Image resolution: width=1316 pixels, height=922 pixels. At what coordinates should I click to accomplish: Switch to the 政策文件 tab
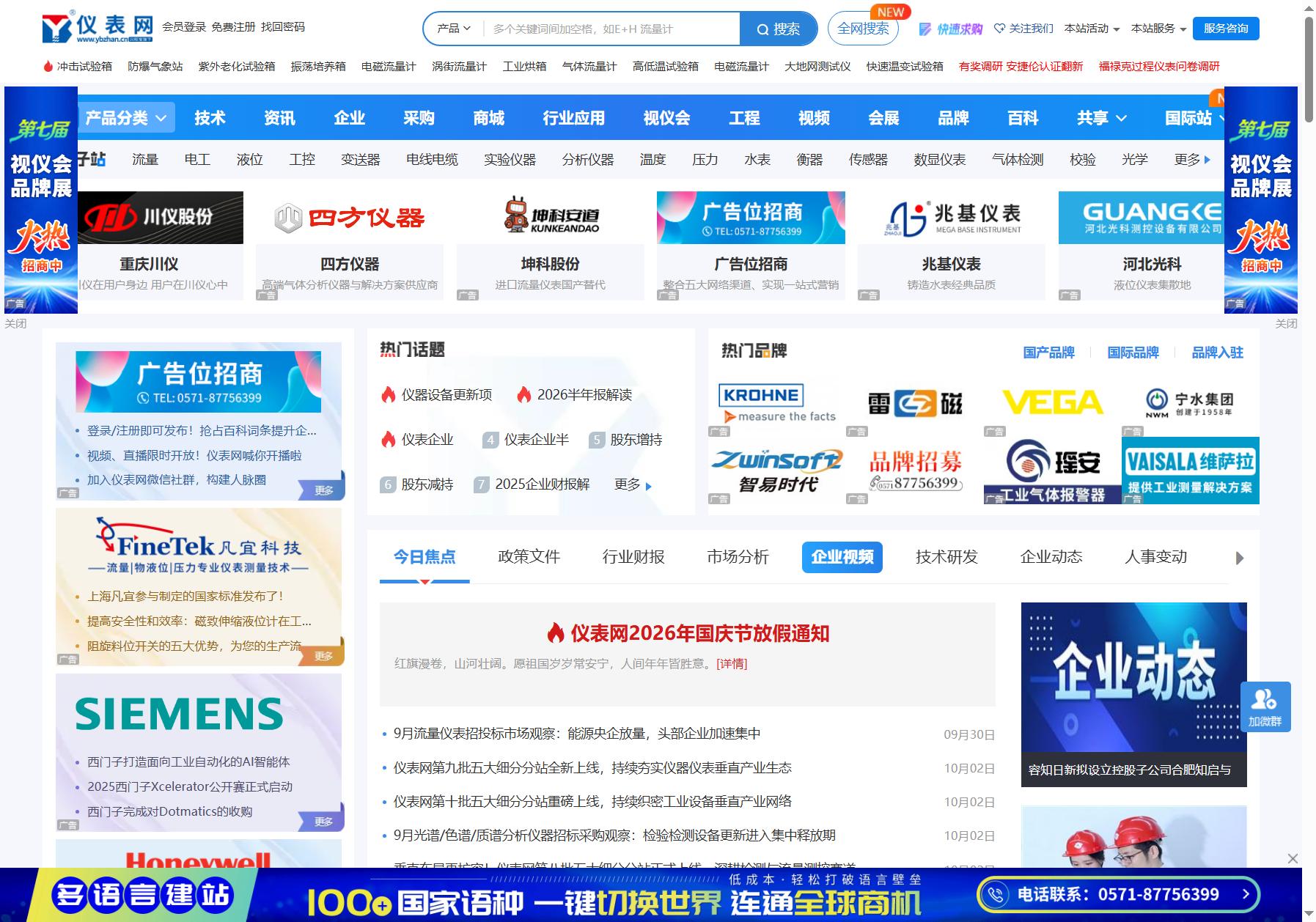tap(529, 557)
